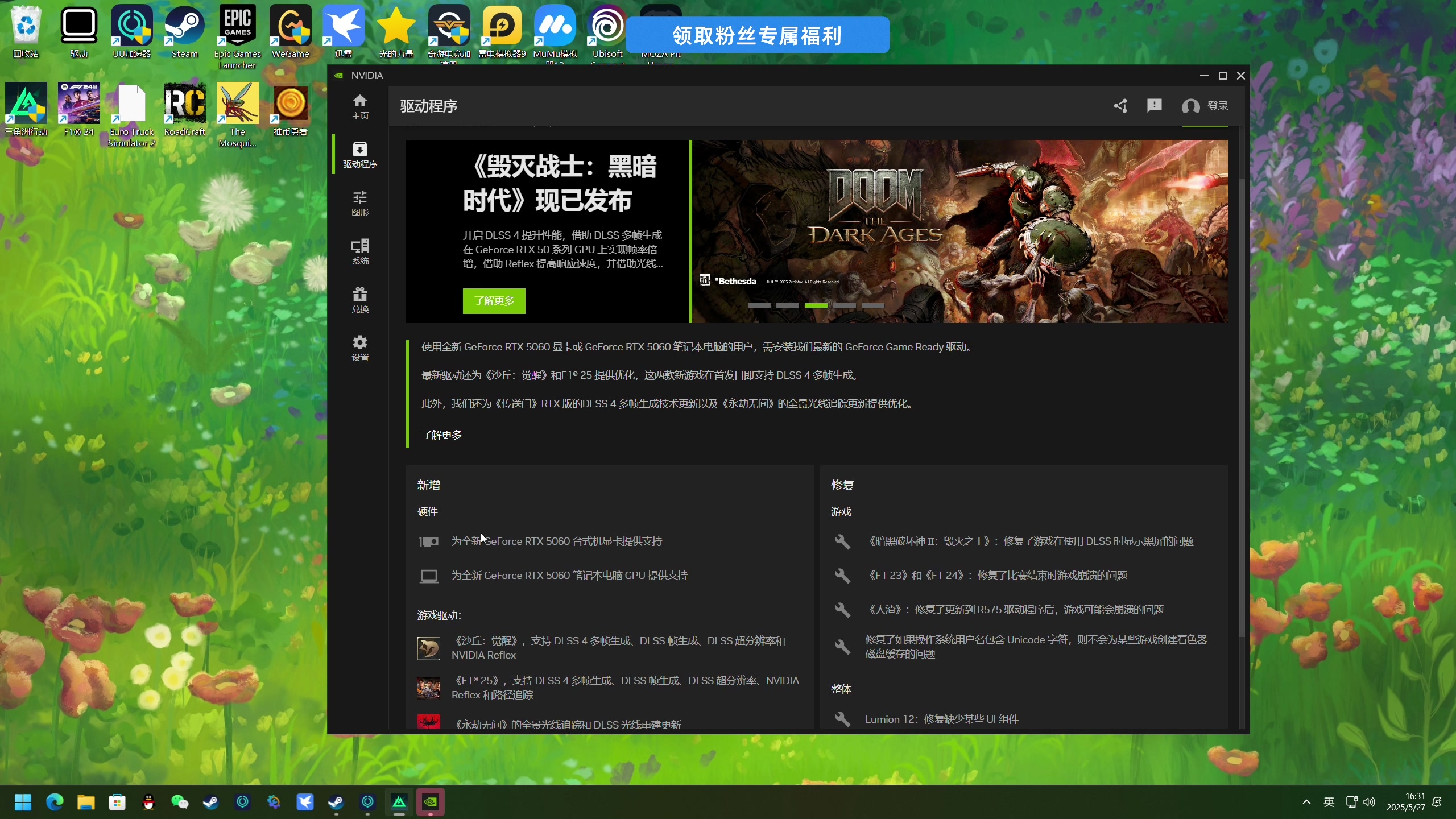Open the 雷电模拟器9 desktop shortcut
This screenshot has width=1456, height=819.
pyautogui.click(x=502, y=32)
